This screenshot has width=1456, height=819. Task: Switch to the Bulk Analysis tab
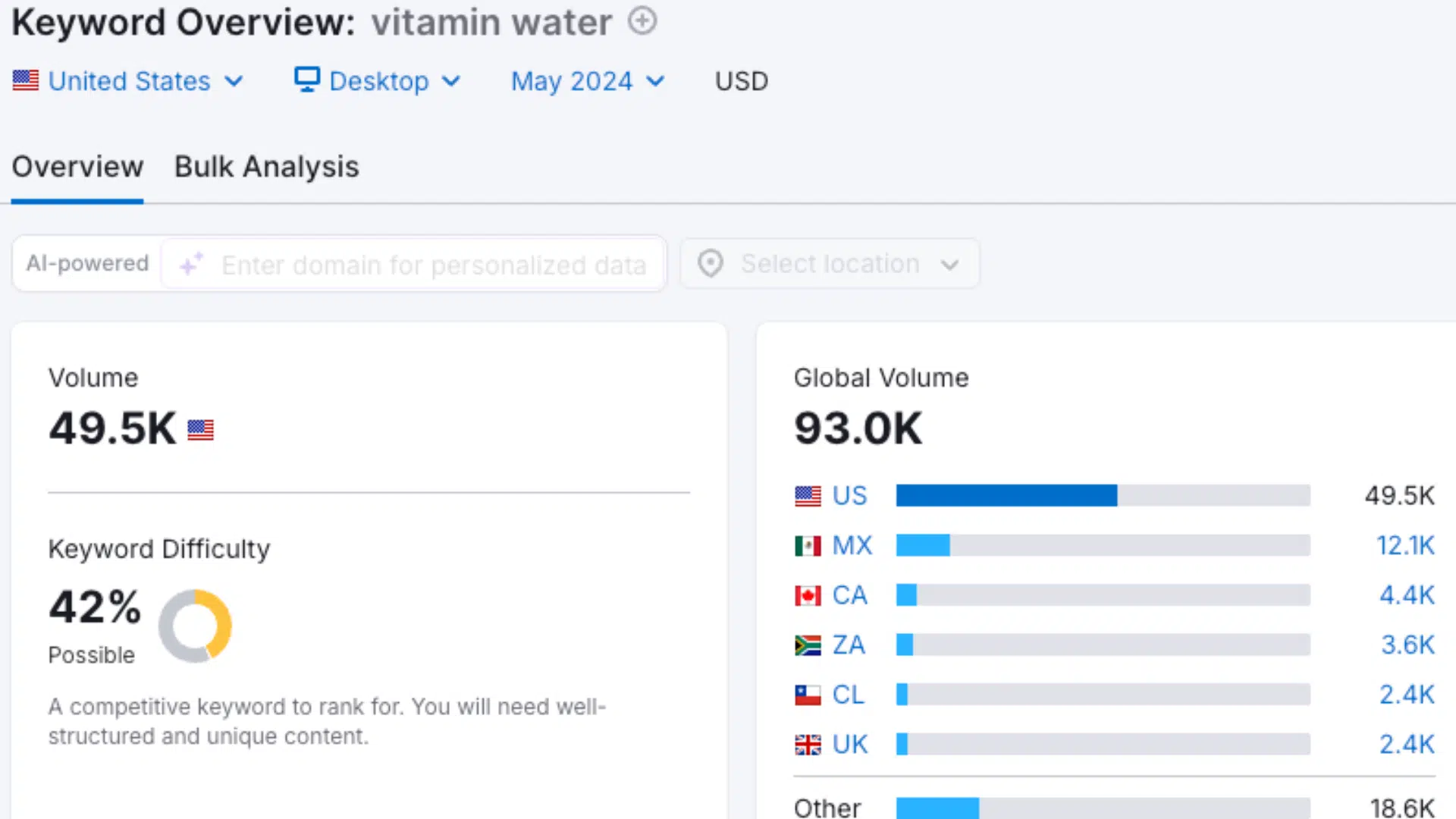click(266, 166)
